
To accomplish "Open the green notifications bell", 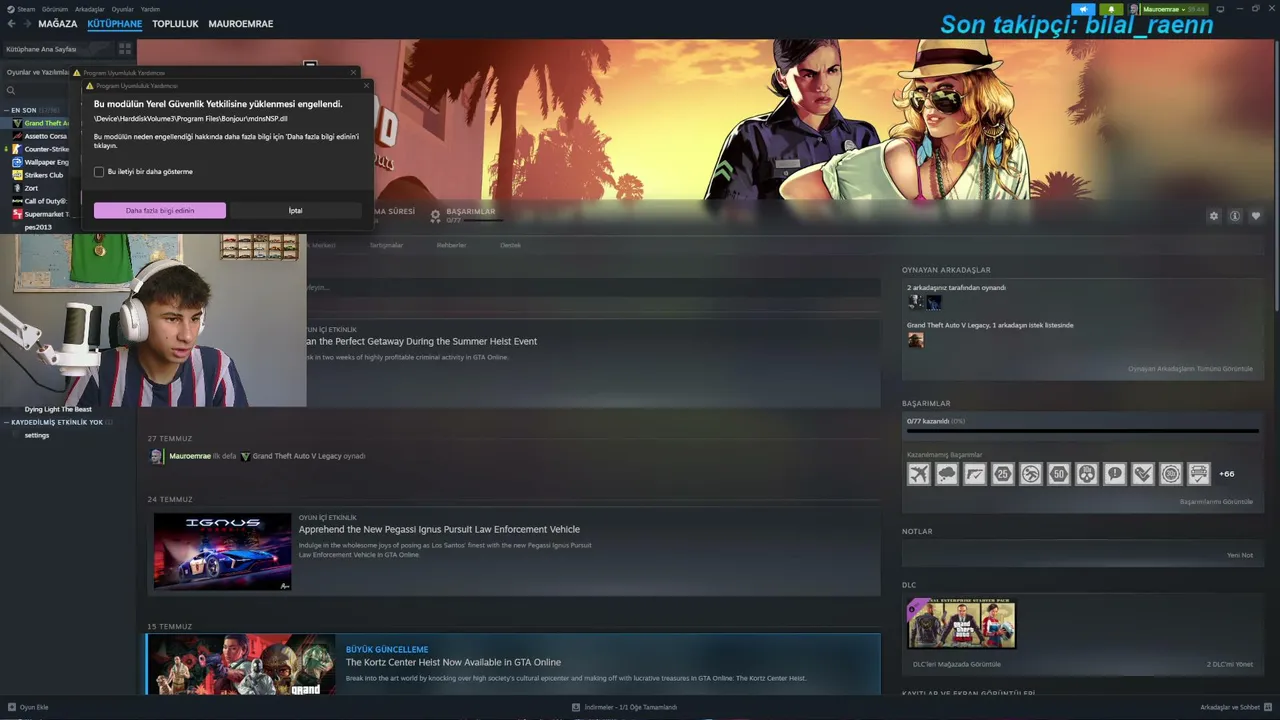I will coord(1111,9).
